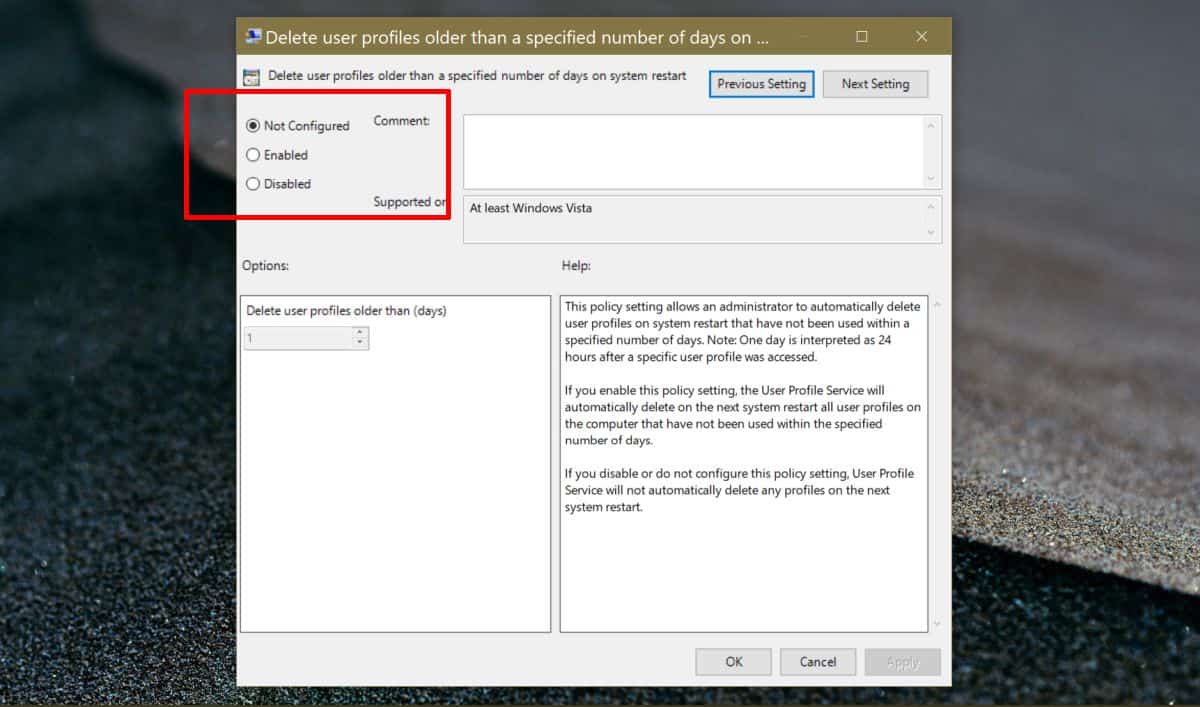Cancel the policy dialog

point(818,662)
